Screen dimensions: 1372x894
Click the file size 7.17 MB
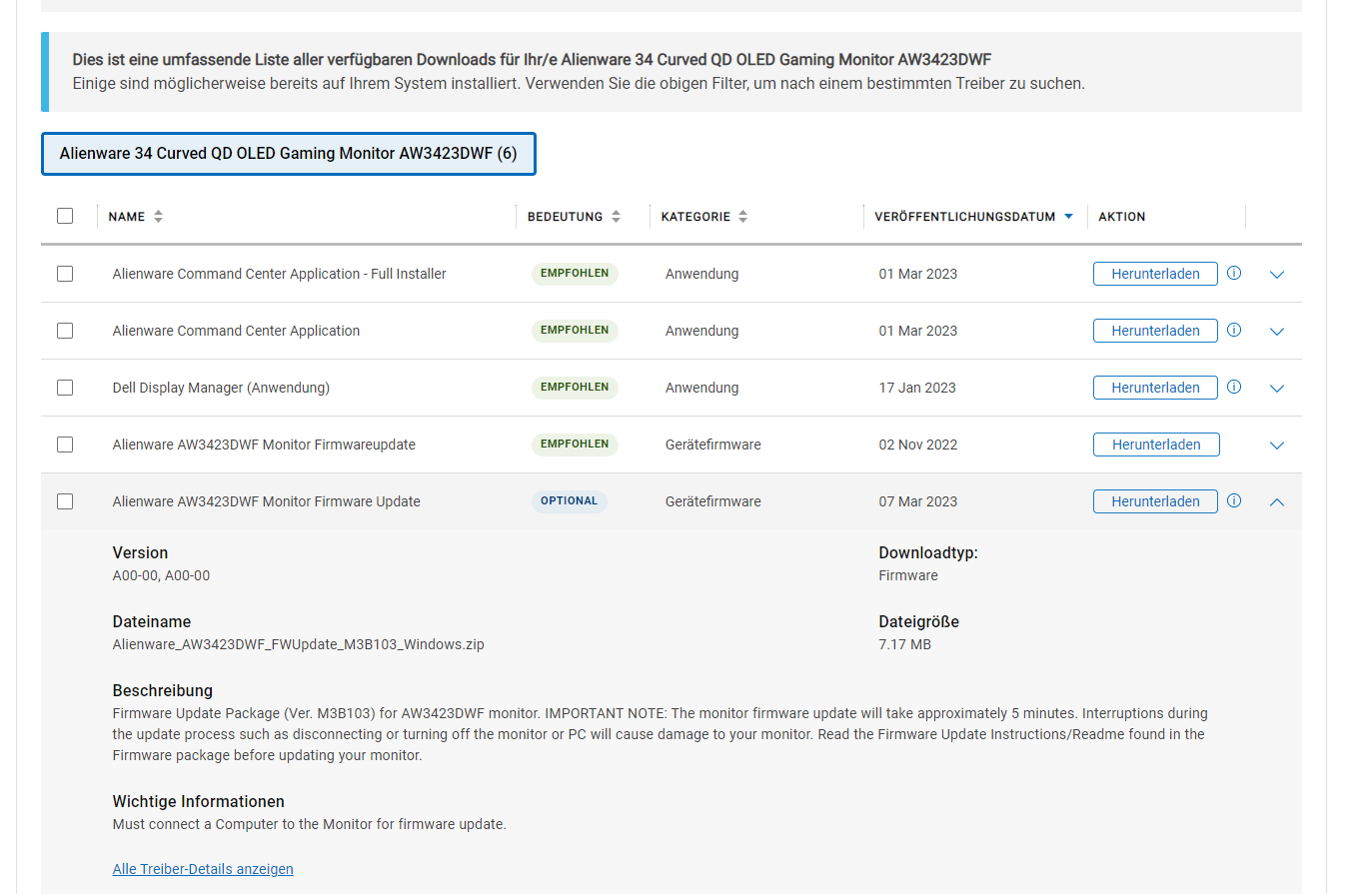(x=904, y=644)
